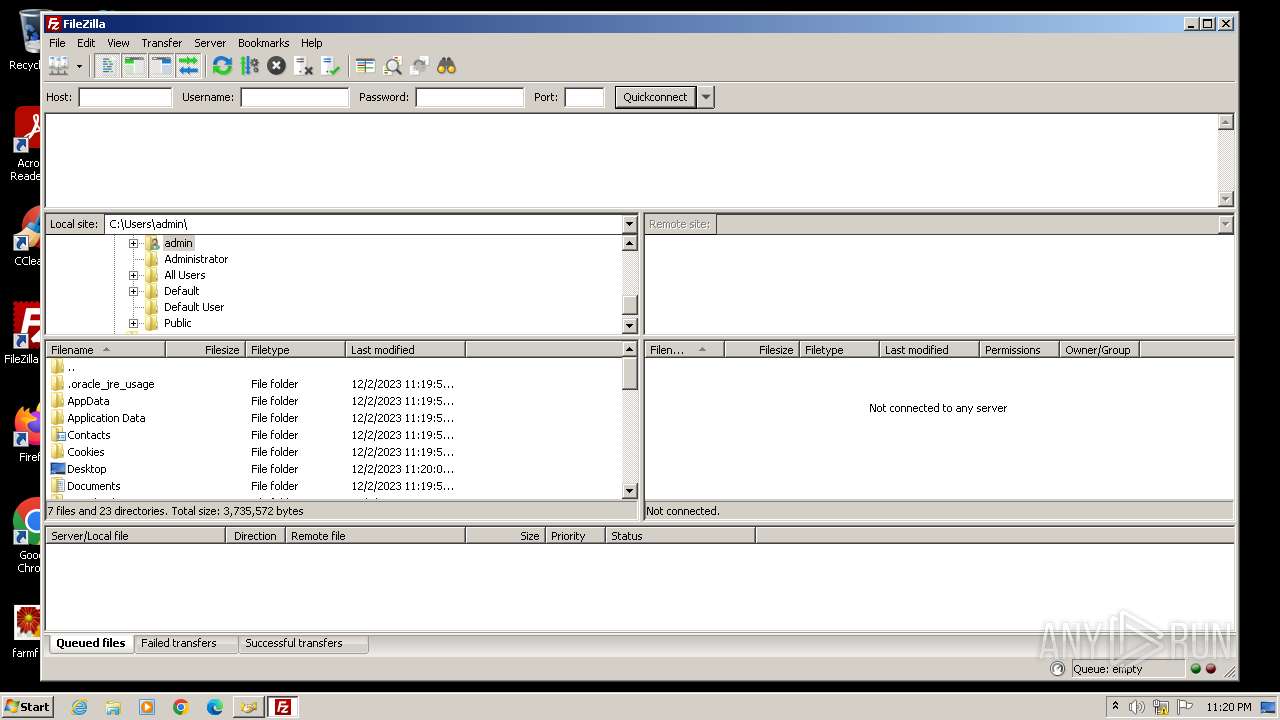Refresh the file and folder lists
The height and width of the screenshot is (720, 1280).
pyautogui.click(x=222, y=66)
